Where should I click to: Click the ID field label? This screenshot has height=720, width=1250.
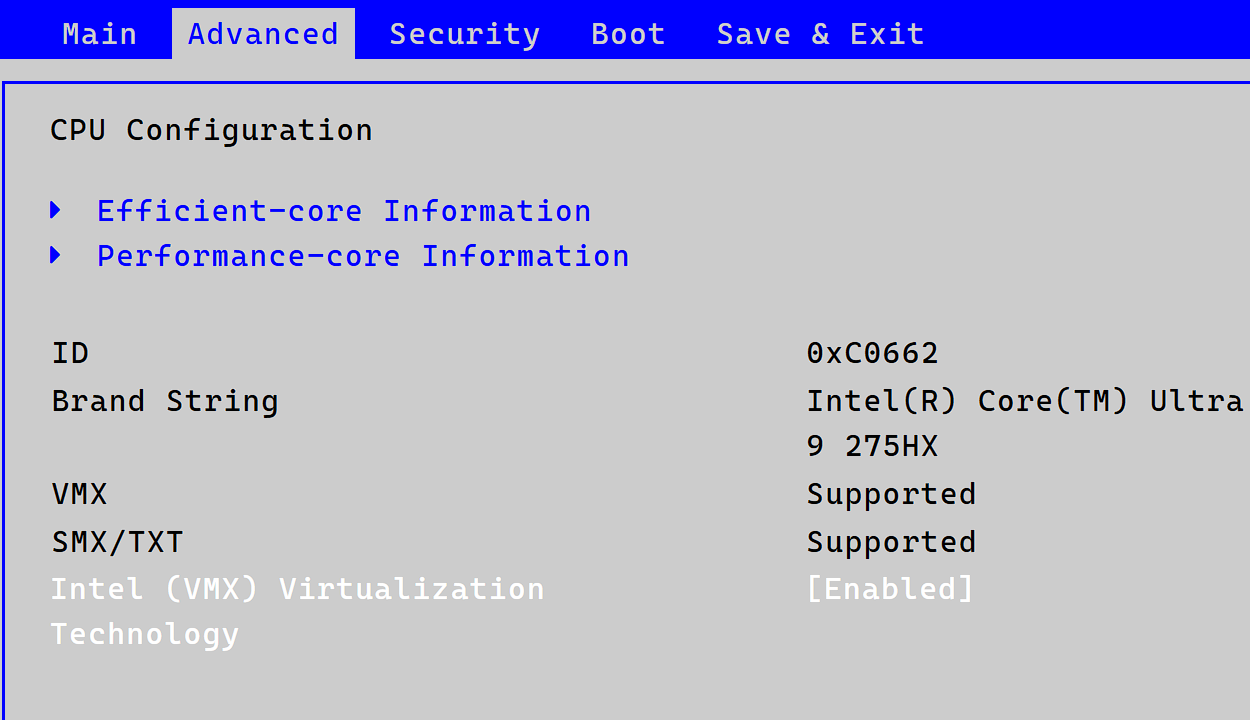(x=70, y=353)
